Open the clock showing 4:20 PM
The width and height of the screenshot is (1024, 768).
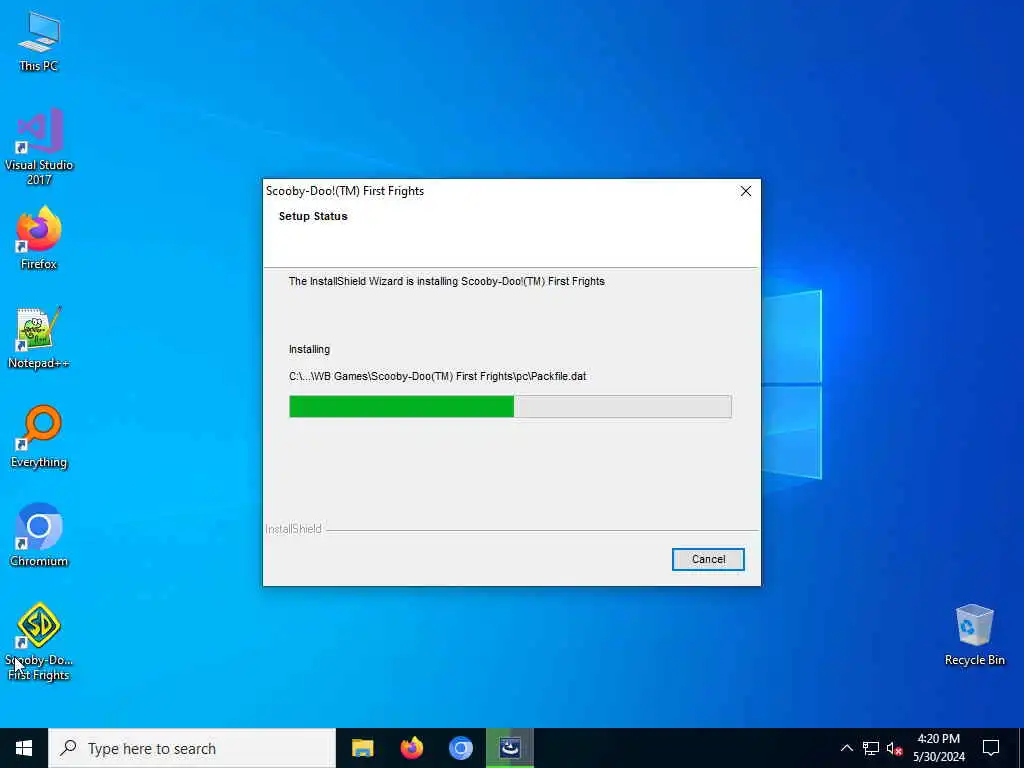point(938,748)
